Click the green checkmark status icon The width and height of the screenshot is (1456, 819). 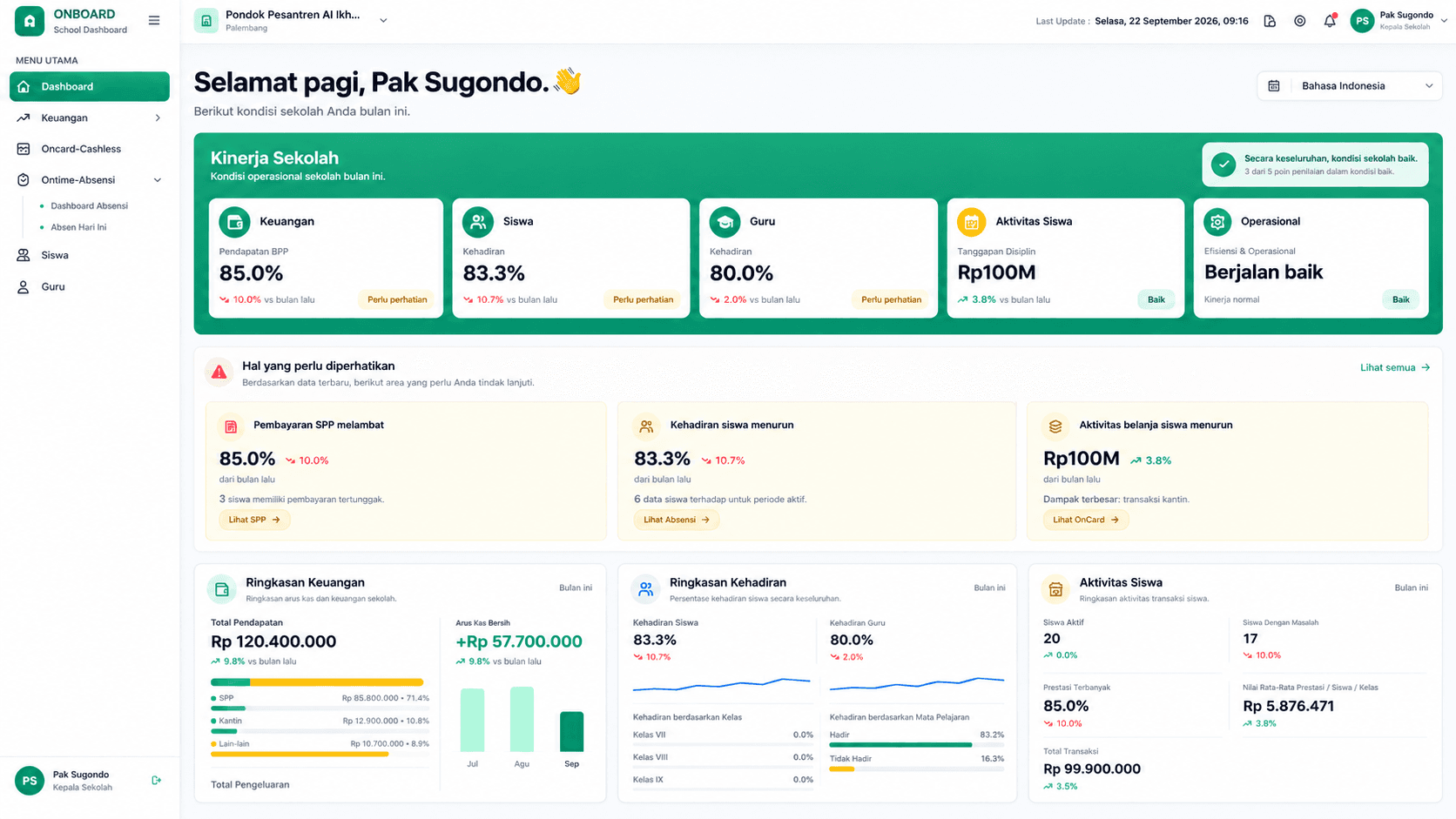click(1223, 164)
